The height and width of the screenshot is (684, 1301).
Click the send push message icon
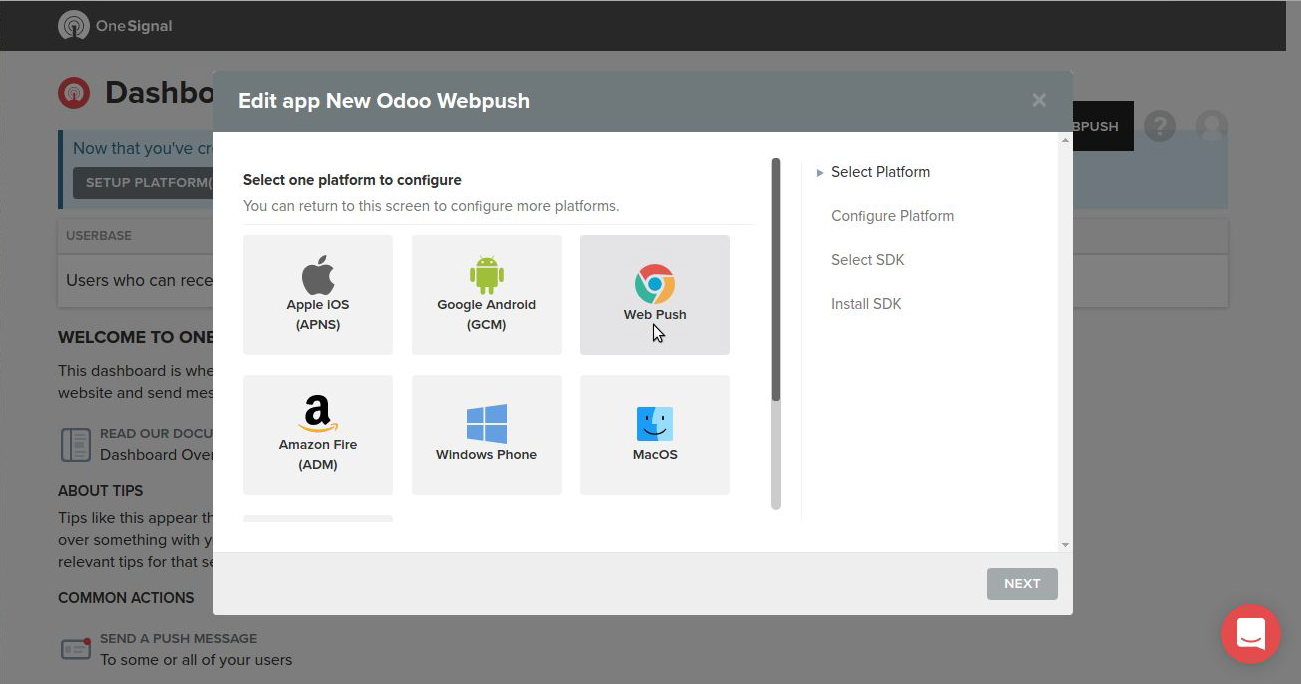(76, 648)
